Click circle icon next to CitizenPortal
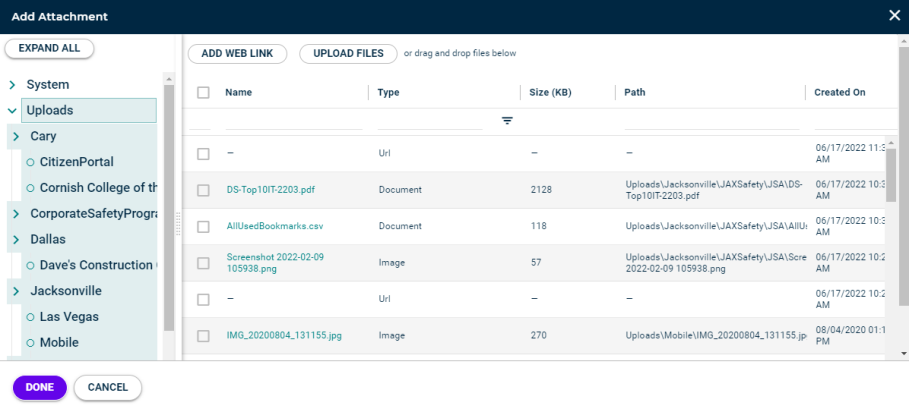 [x=30, y=162]
